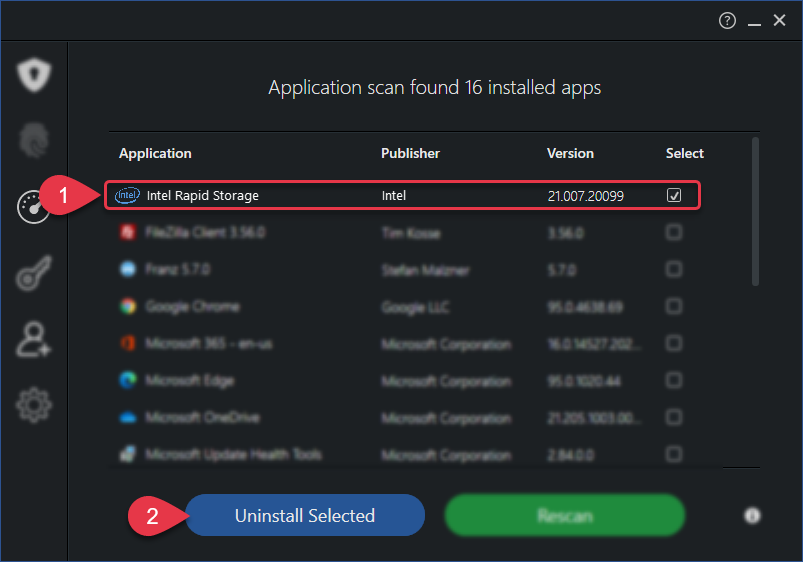Click the green Rescan button
803x562 pixels.
(x=565, y=515)
